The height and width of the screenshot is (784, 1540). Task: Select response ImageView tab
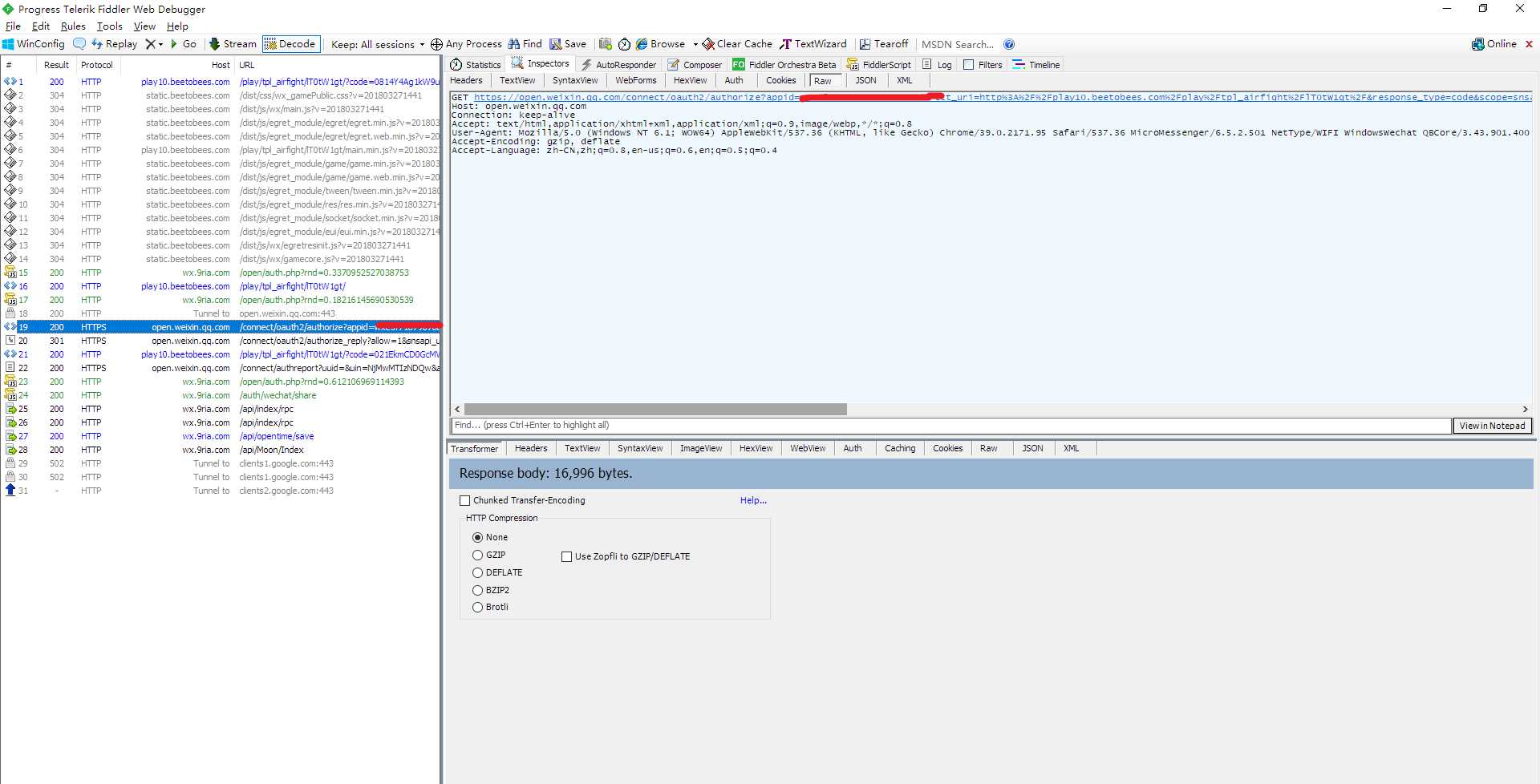point(701,448)
